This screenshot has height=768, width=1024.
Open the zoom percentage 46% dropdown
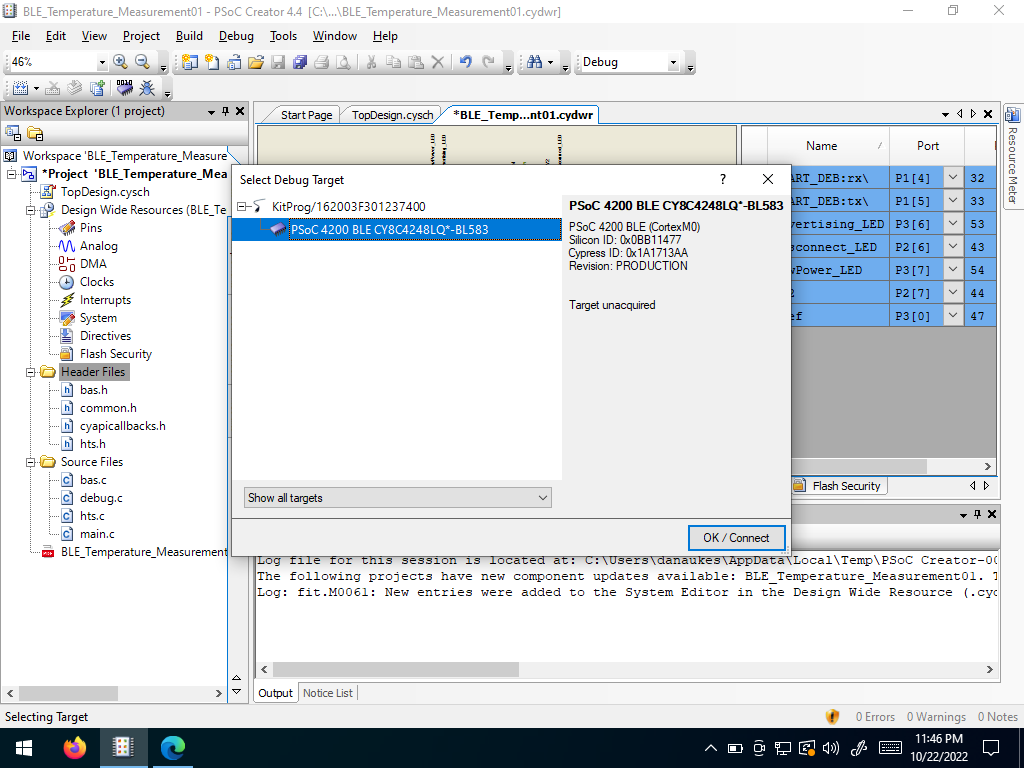pos(102,63)
